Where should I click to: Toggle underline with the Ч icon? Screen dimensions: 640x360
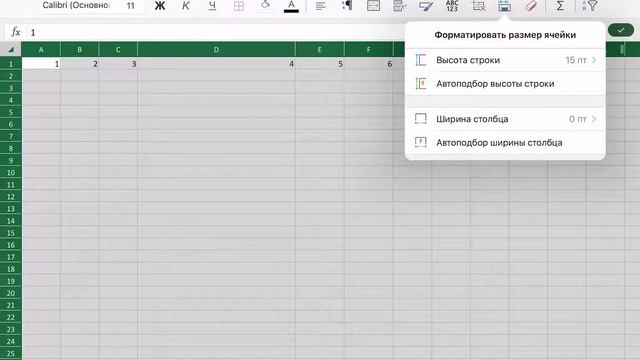coord(212,6)
